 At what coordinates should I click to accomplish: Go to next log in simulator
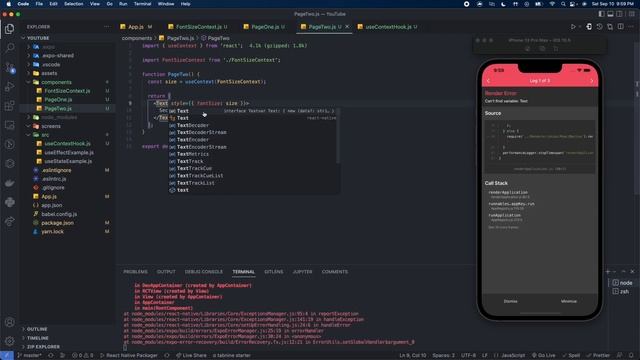(x=591, y=81)
